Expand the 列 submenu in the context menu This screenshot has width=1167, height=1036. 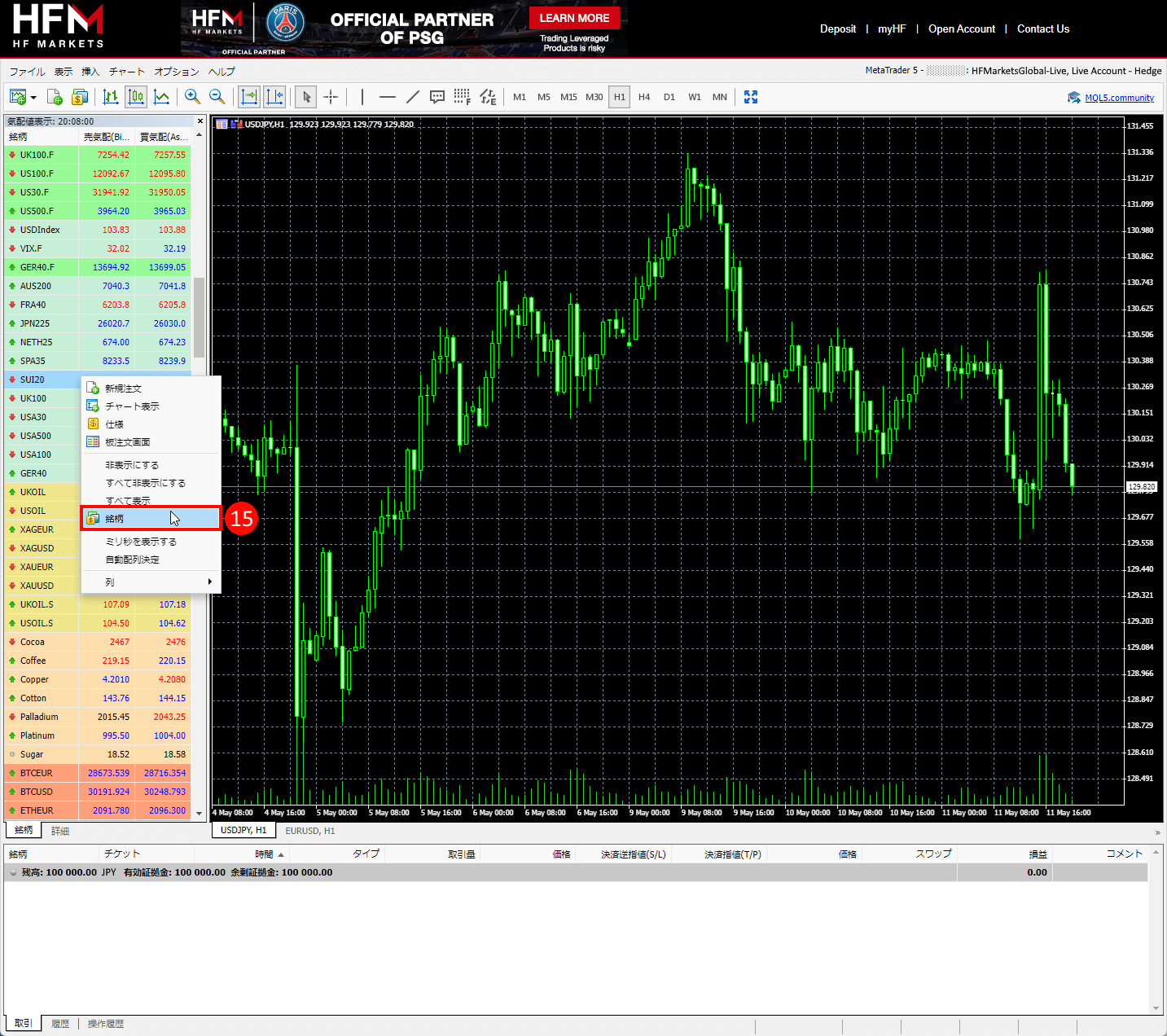[x=209, y=582]
